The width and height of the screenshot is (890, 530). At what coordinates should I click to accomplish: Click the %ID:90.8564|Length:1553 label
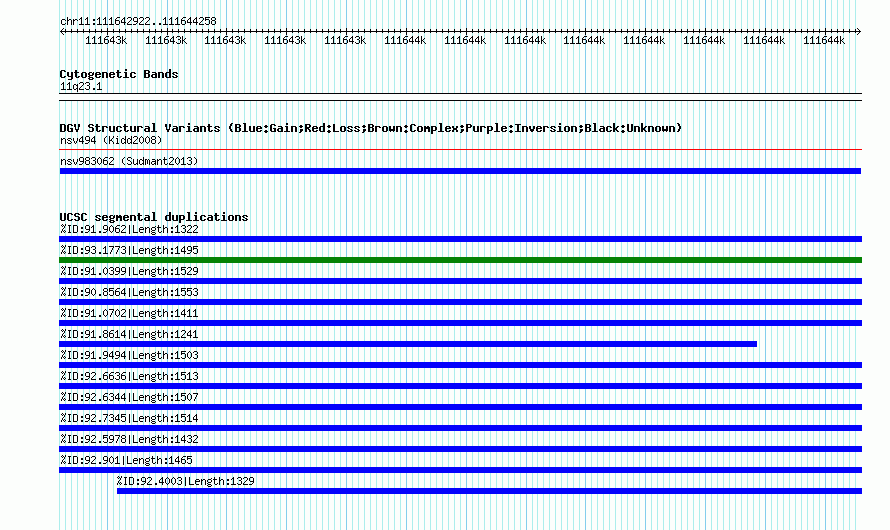[x=129, y=292]
